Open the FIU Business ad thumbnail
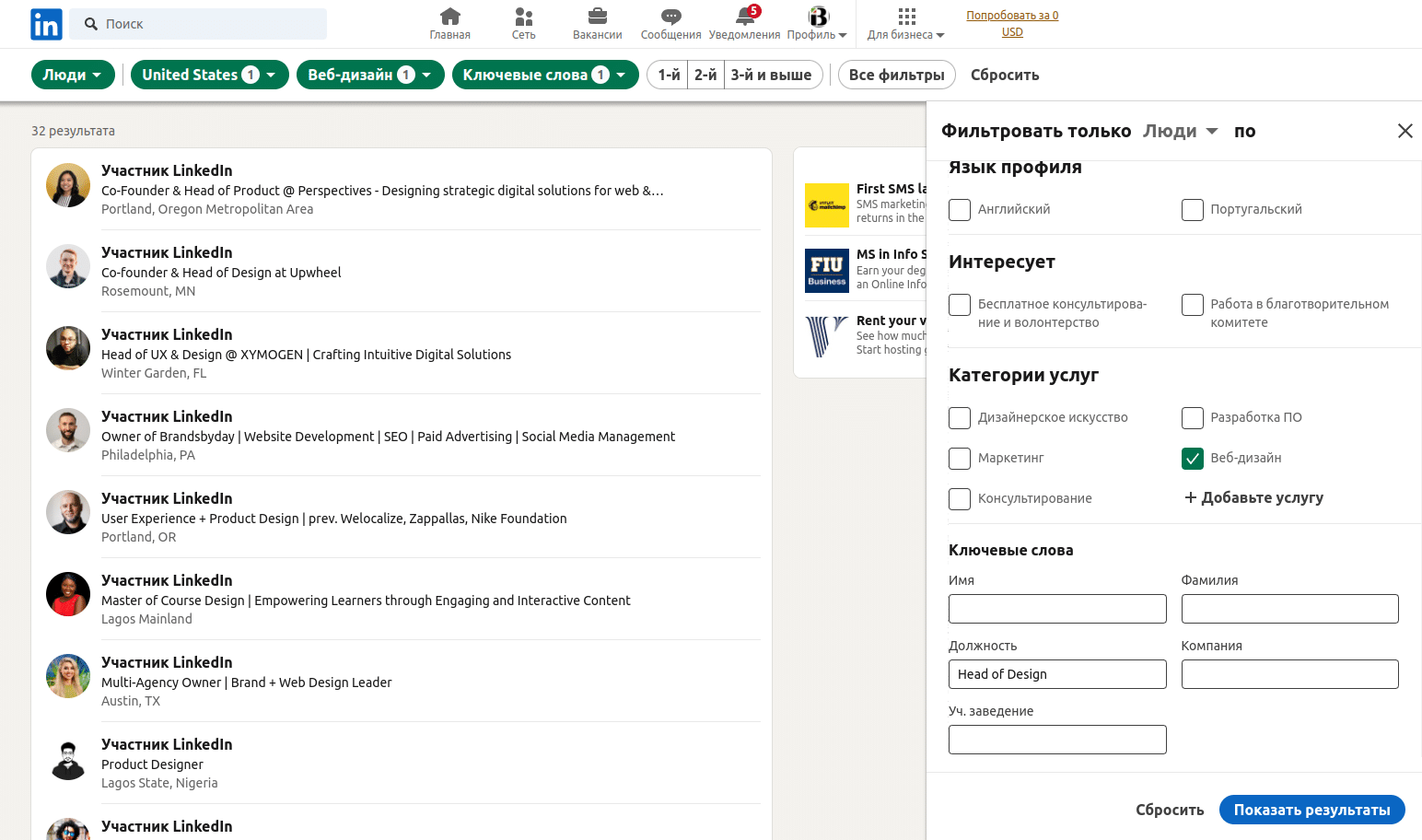The image size is (1422, 840). (826, 271)
